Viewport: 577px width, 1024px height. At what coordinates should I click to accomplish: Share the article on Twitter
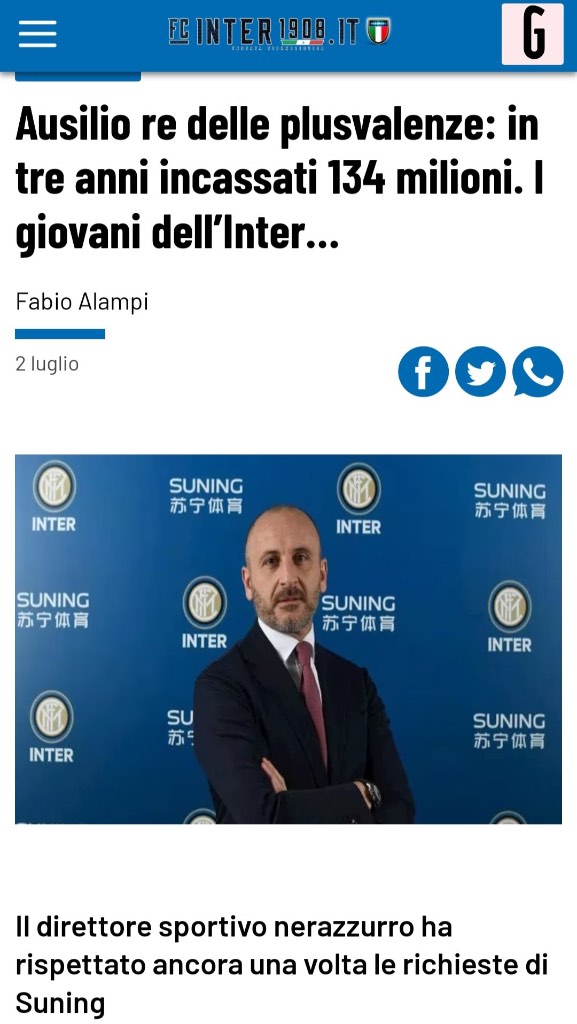pyautogui.click(x=480, y=371)
